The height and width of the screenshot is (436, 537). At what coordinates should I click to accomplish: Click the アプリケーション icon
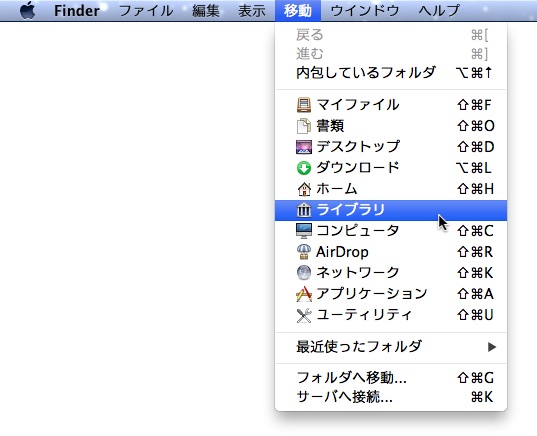coord(304,294)
